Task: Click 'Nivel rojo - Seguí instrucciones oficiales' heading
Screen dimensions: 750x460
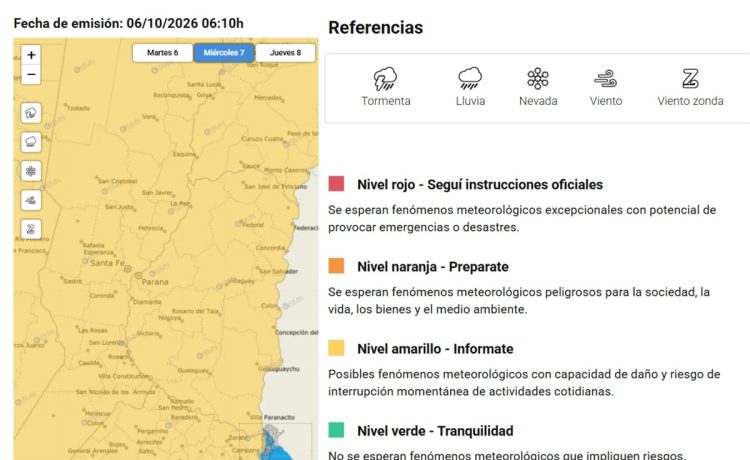Action: pos(480,185)
